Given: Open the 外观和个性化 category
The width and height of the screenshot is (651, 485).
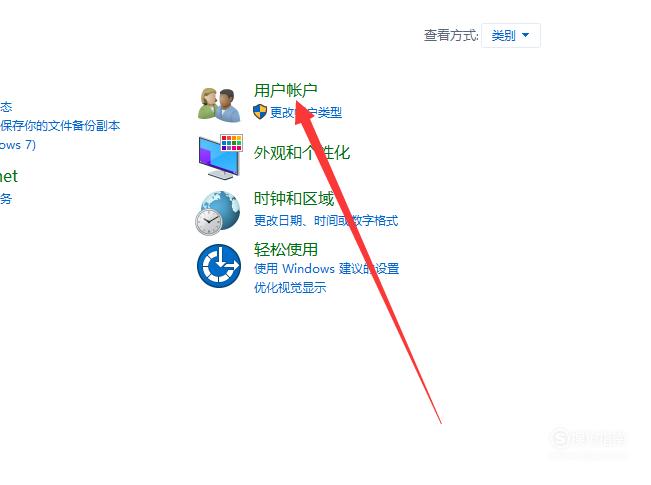Looking at the screenshot, I should click(x=302, y=152).
